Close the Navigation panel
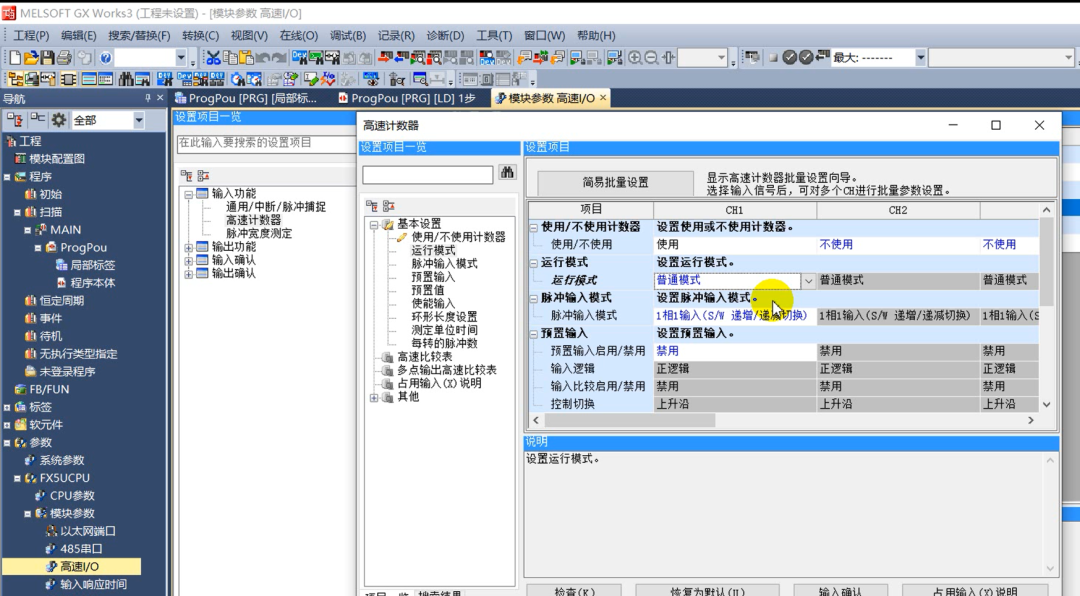1080x596 pixels. point(160,99)
